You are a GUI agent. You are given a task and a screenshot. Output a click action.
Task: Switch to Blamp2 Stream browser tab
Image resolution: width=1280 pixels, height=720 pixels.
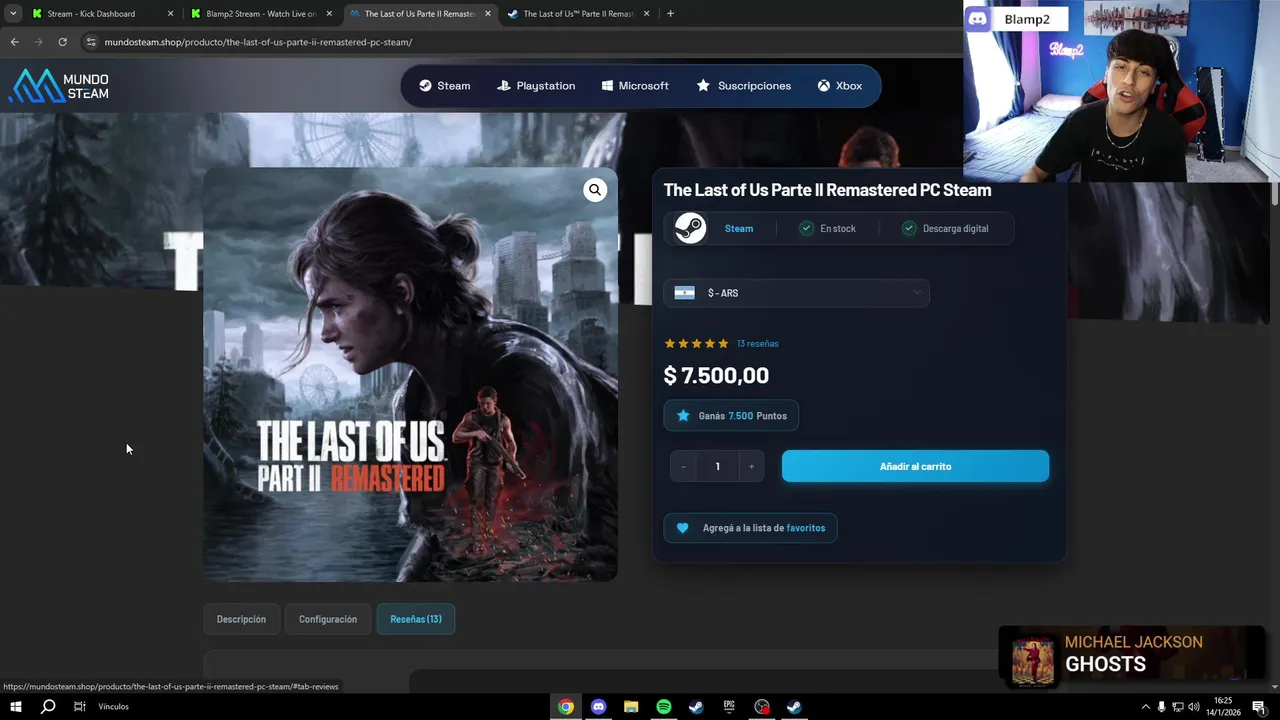click(261, 14)
